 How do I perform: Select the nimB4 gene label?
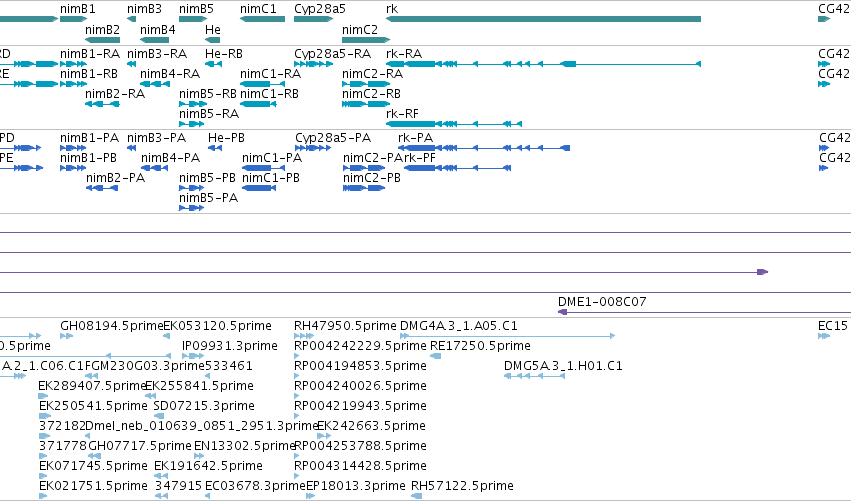click(158, 30)
